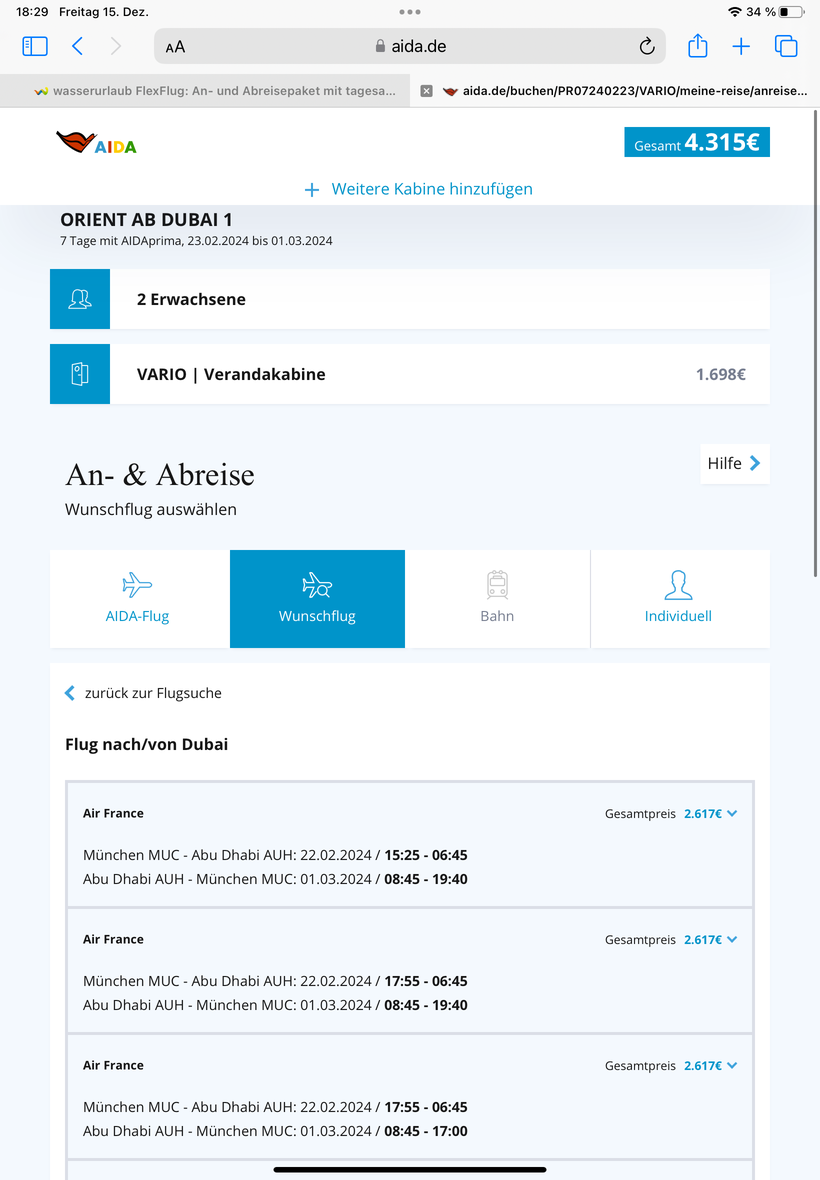The width and height of the screenshot is (820, 1180).
Task: Select the Bahn travel option
Action: pyautogui.click(x=497, y=598)
